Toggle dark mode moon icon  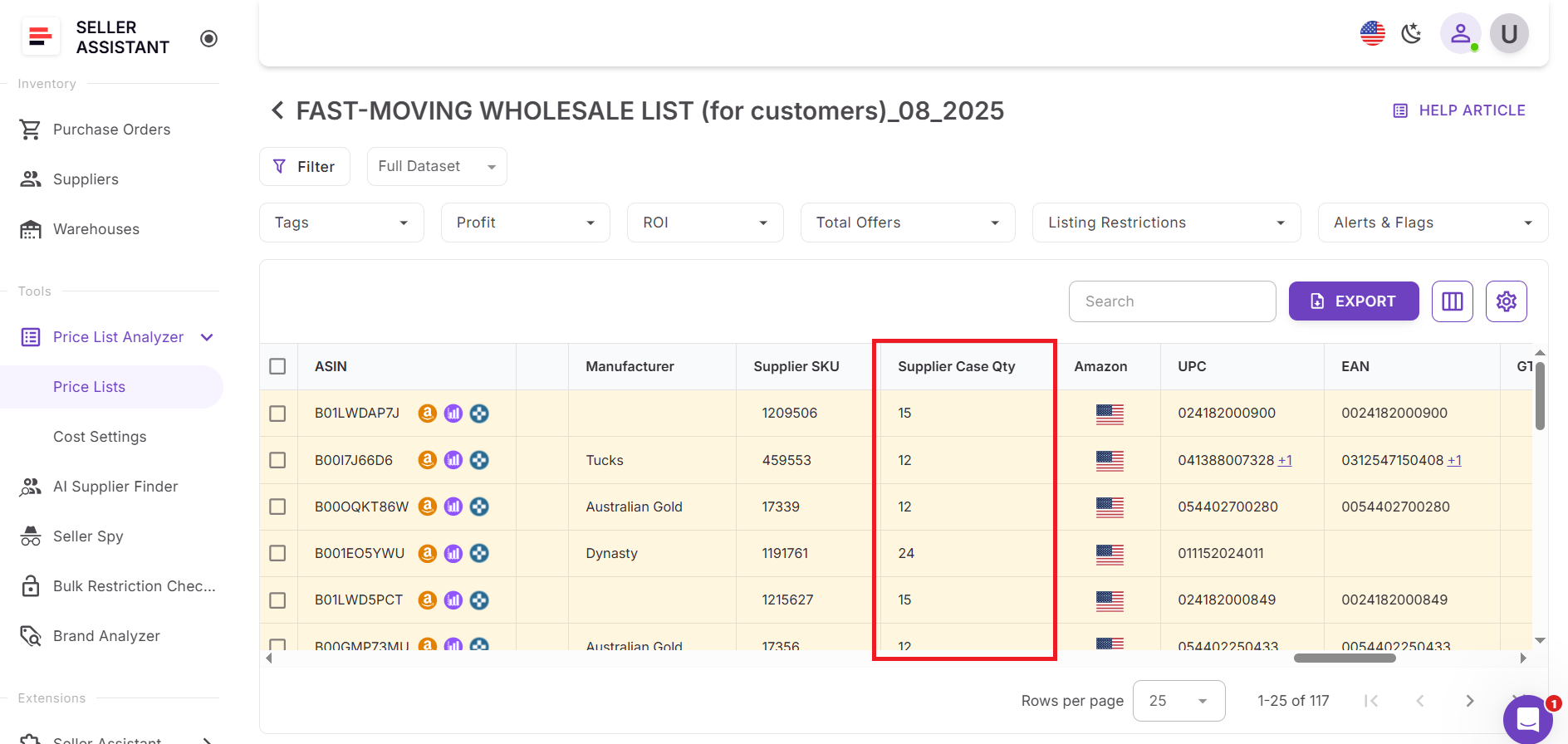tap(1411, 34)
